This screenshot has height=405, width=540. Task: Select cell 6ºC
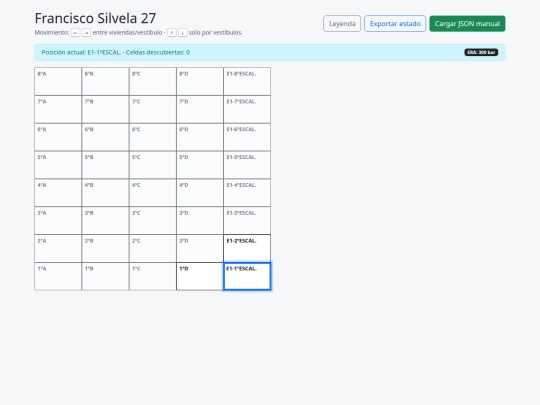(x=153, y=137)
